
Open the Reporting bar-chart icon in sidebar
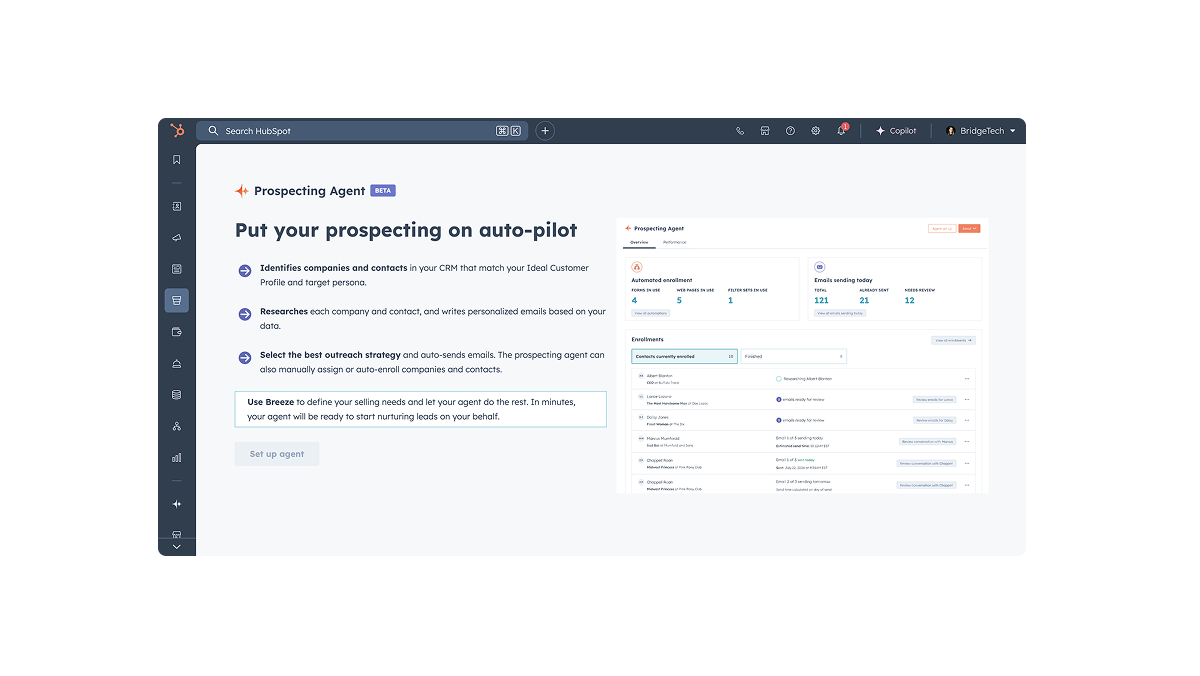click(176, 457)
